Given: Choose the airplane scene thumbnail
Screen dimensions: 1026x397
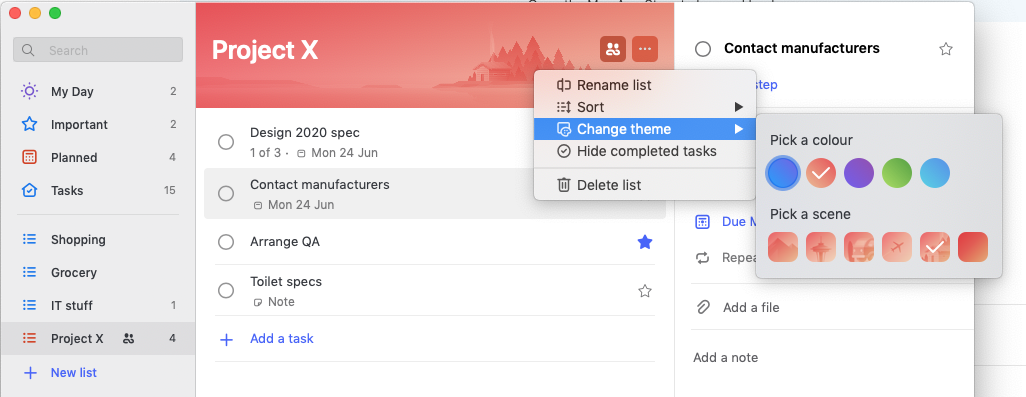Looking at the screenshot, I should point(896,247).
